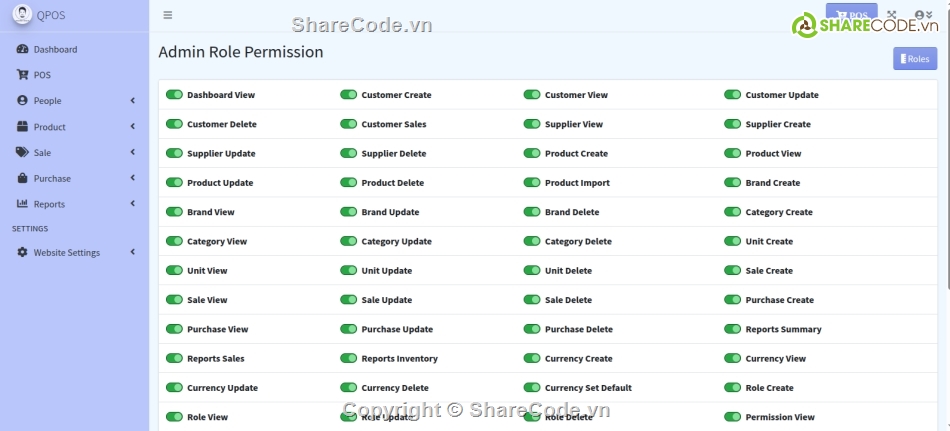The image size is (950, 431).
Task: Open POS using the top header button
Action: point(851,15)
